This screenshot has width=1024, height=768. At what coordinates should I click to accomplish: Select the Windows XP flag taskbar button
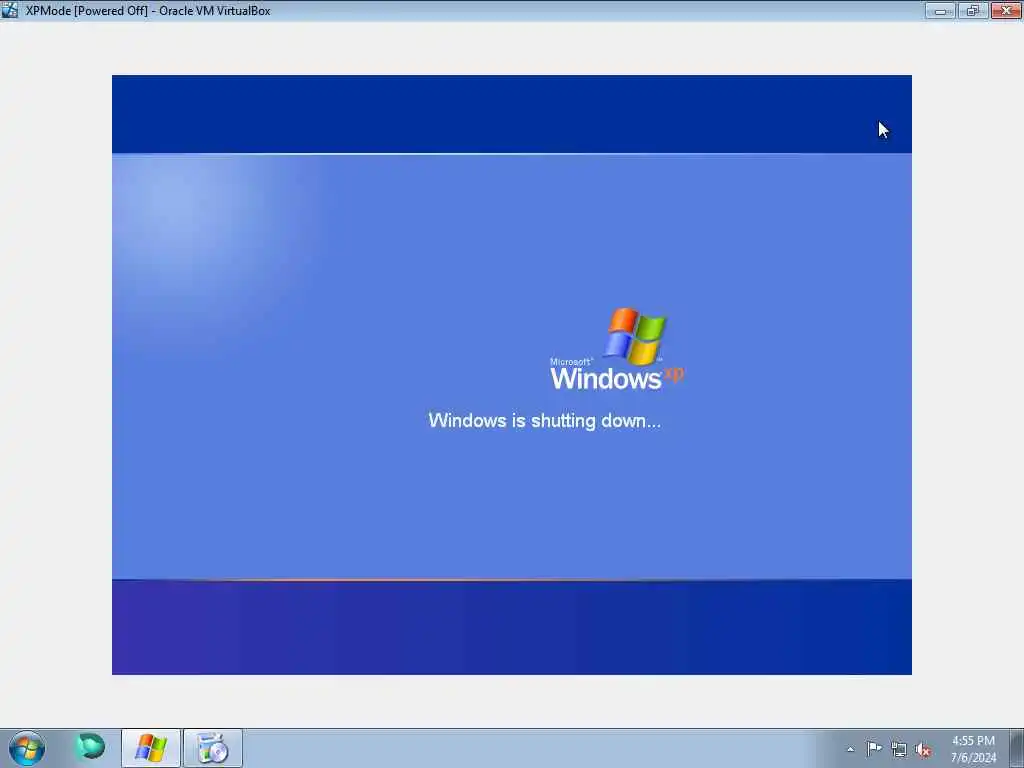click(x=151, y=748)
